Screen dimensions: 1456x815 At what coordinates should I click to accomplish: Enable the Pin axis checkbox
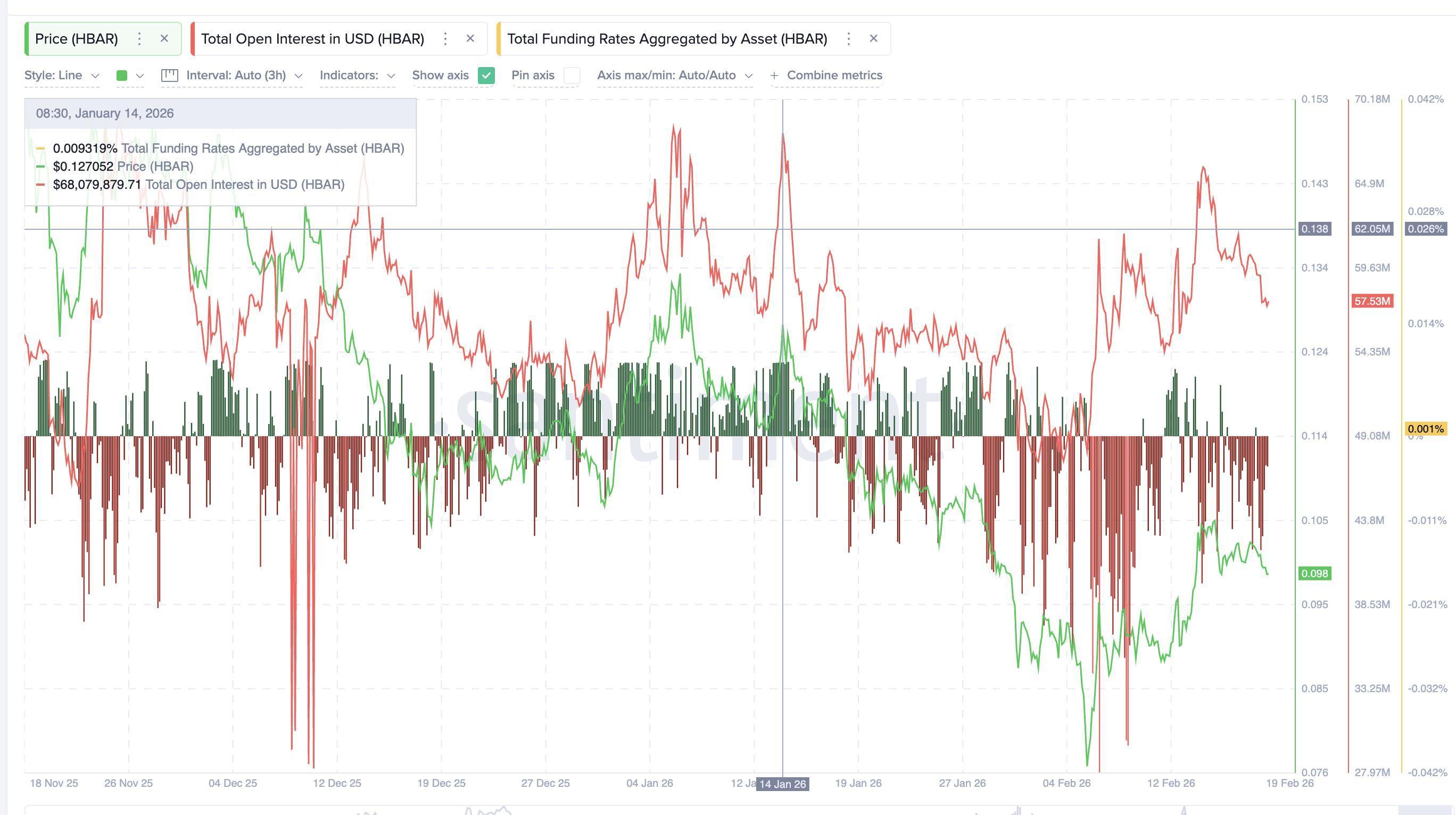(572, 75)
